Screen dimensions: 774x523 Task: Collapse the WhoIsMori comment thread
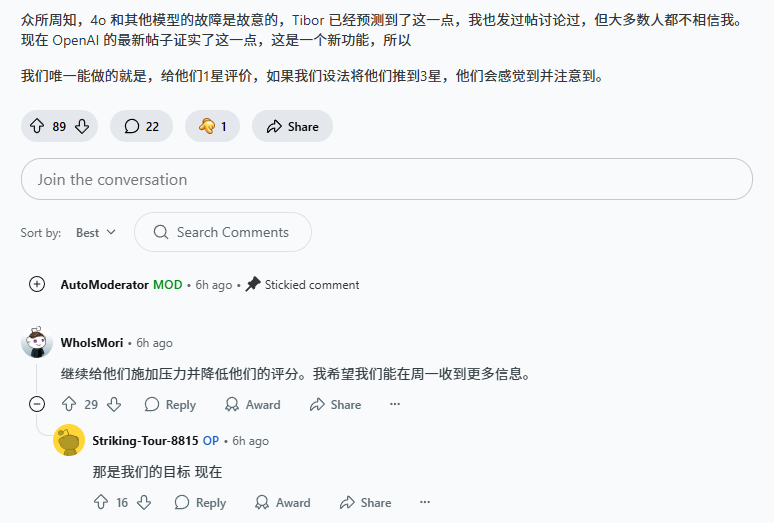[37, 404]
